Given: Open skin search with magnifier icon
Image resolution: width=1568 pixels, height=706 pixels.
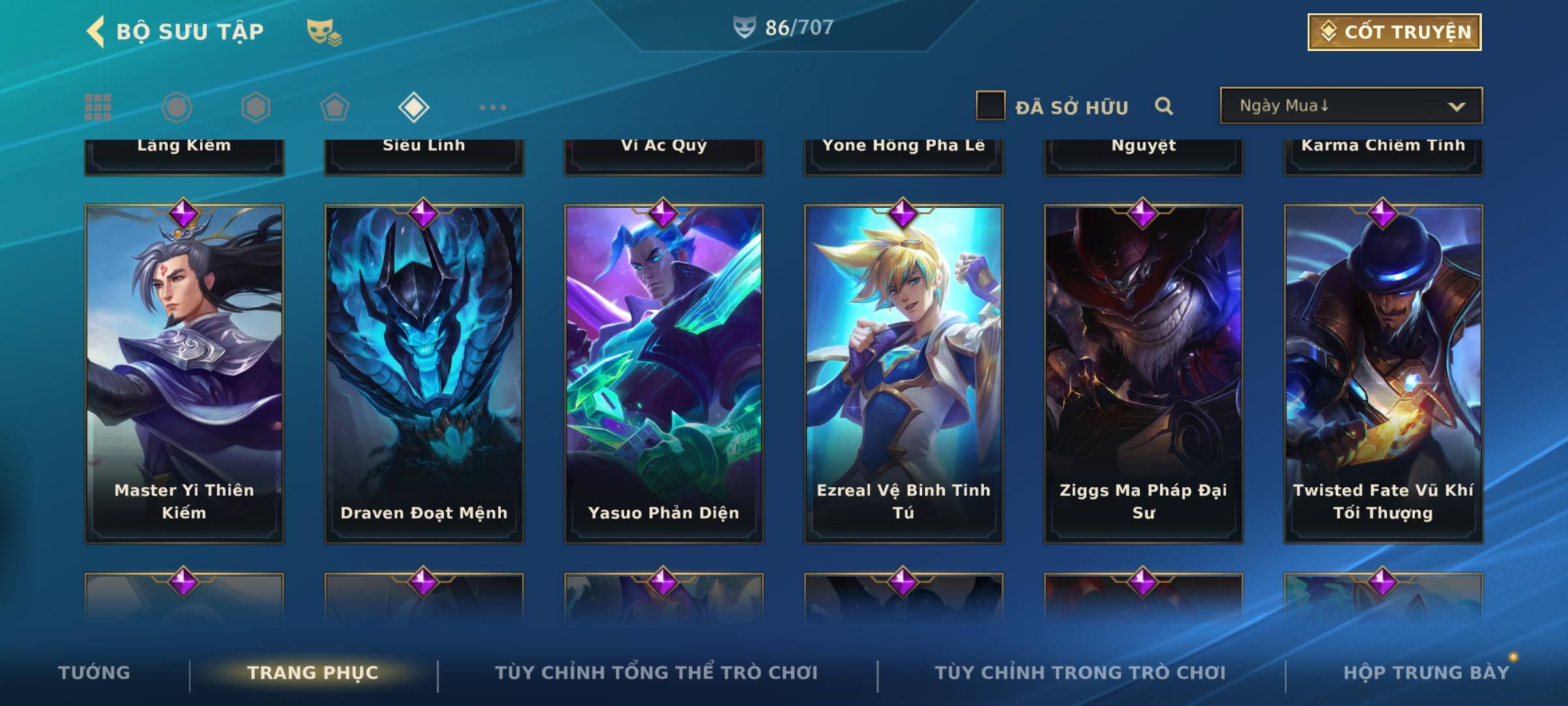Looking at the screenshot, I should pyautogui.click(x=1164, y=106).
